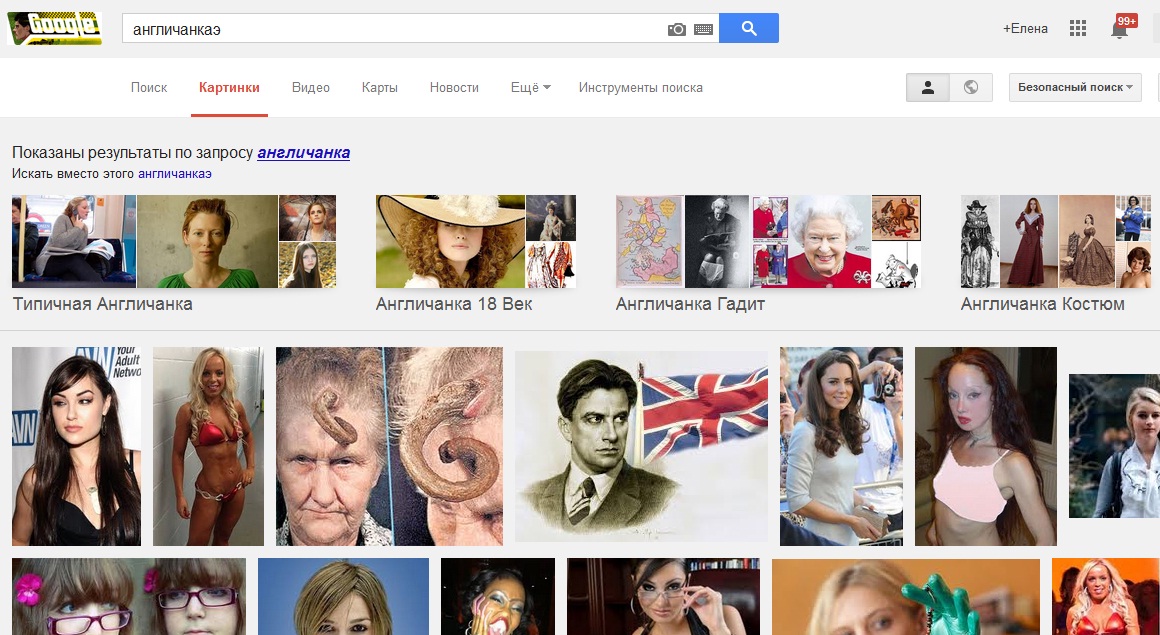Expand the Ещё menu
The width and height of the screenshot is (1160, 635).
pyautogui.click(x=530, y=87)
